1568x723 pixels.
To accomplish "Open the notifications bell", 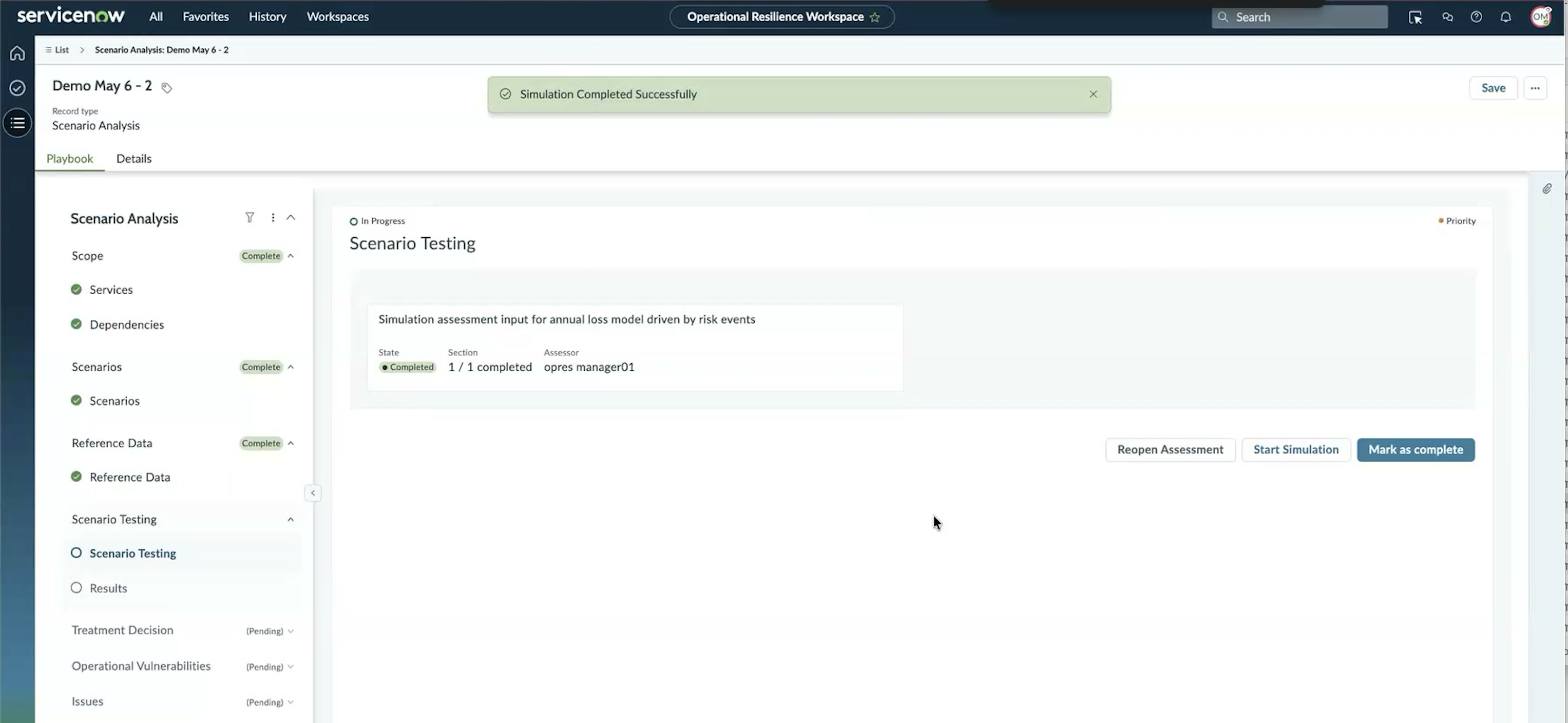I will [x=1505, y=17].
